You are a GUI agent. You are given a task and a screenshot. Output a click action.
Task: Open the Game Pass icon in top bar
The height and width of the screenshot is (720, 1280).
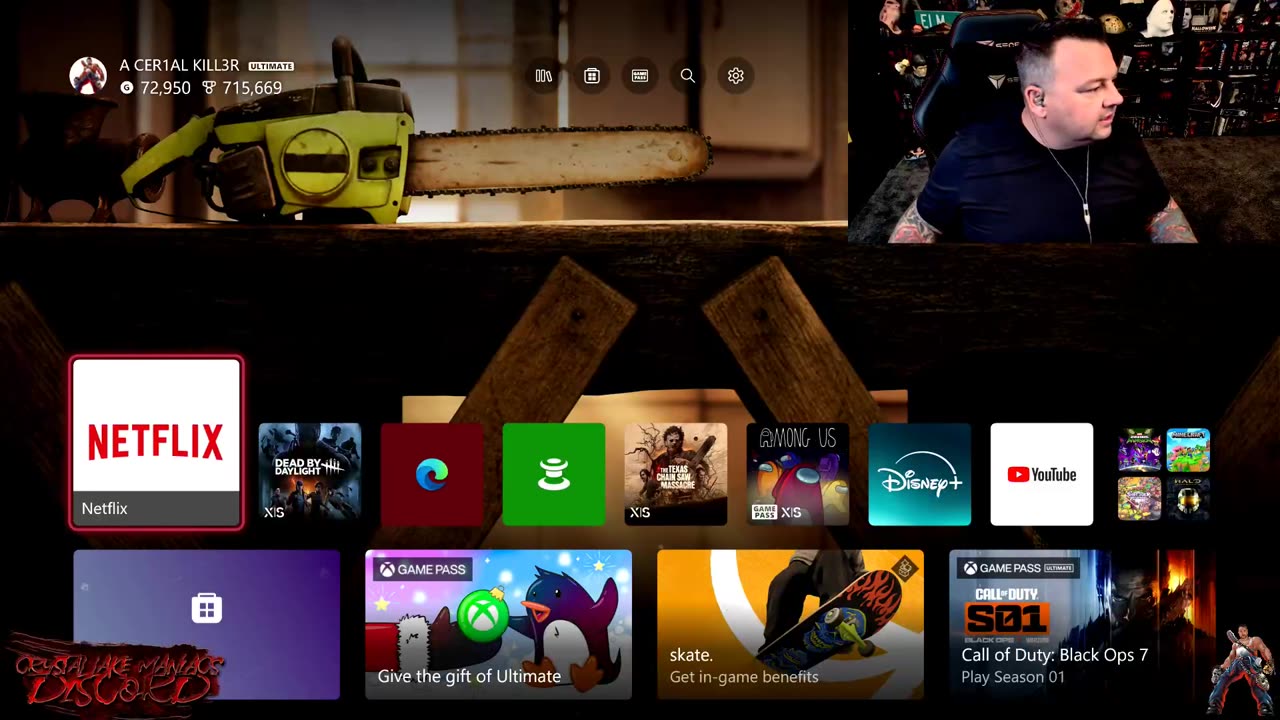click(x=640, y=76)
